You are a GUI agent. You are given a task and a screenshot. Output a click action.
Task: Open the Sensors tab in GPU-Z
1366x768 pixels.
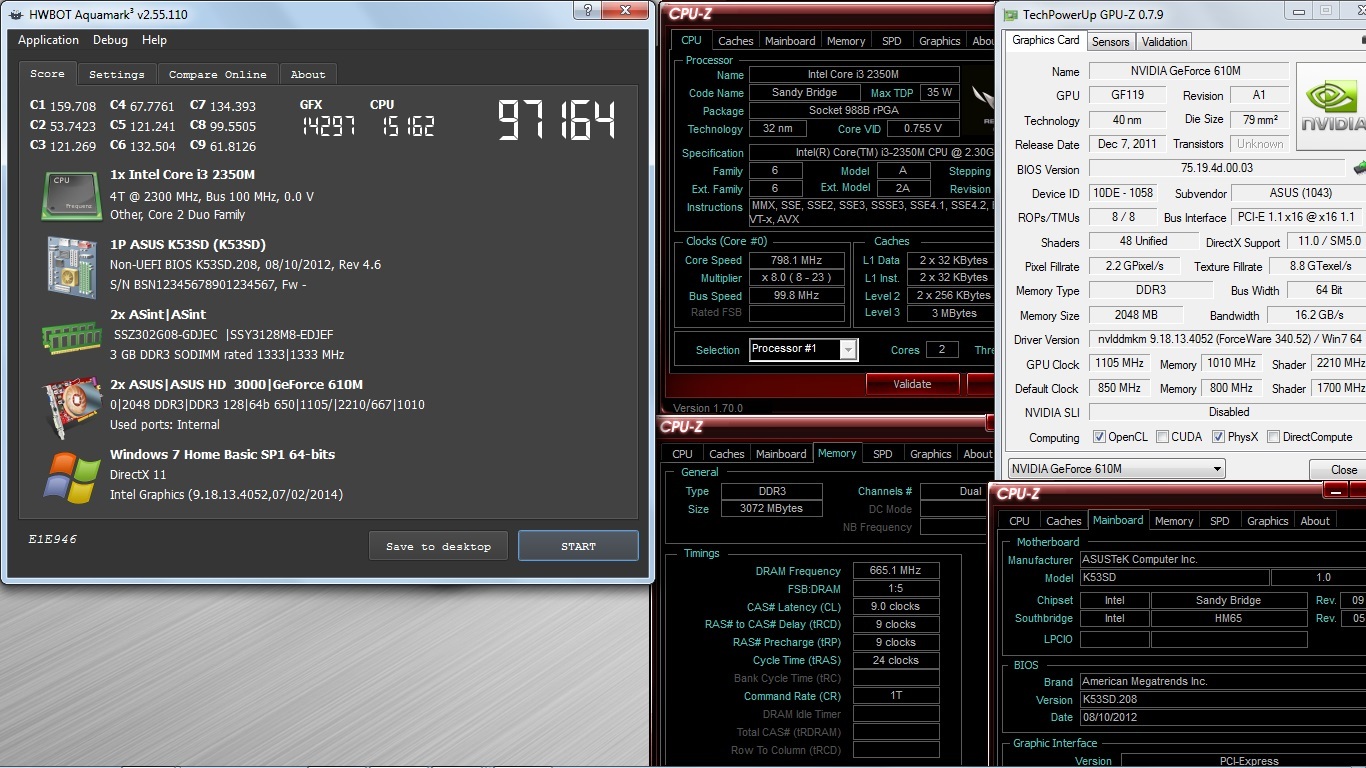coord(1110,41)
